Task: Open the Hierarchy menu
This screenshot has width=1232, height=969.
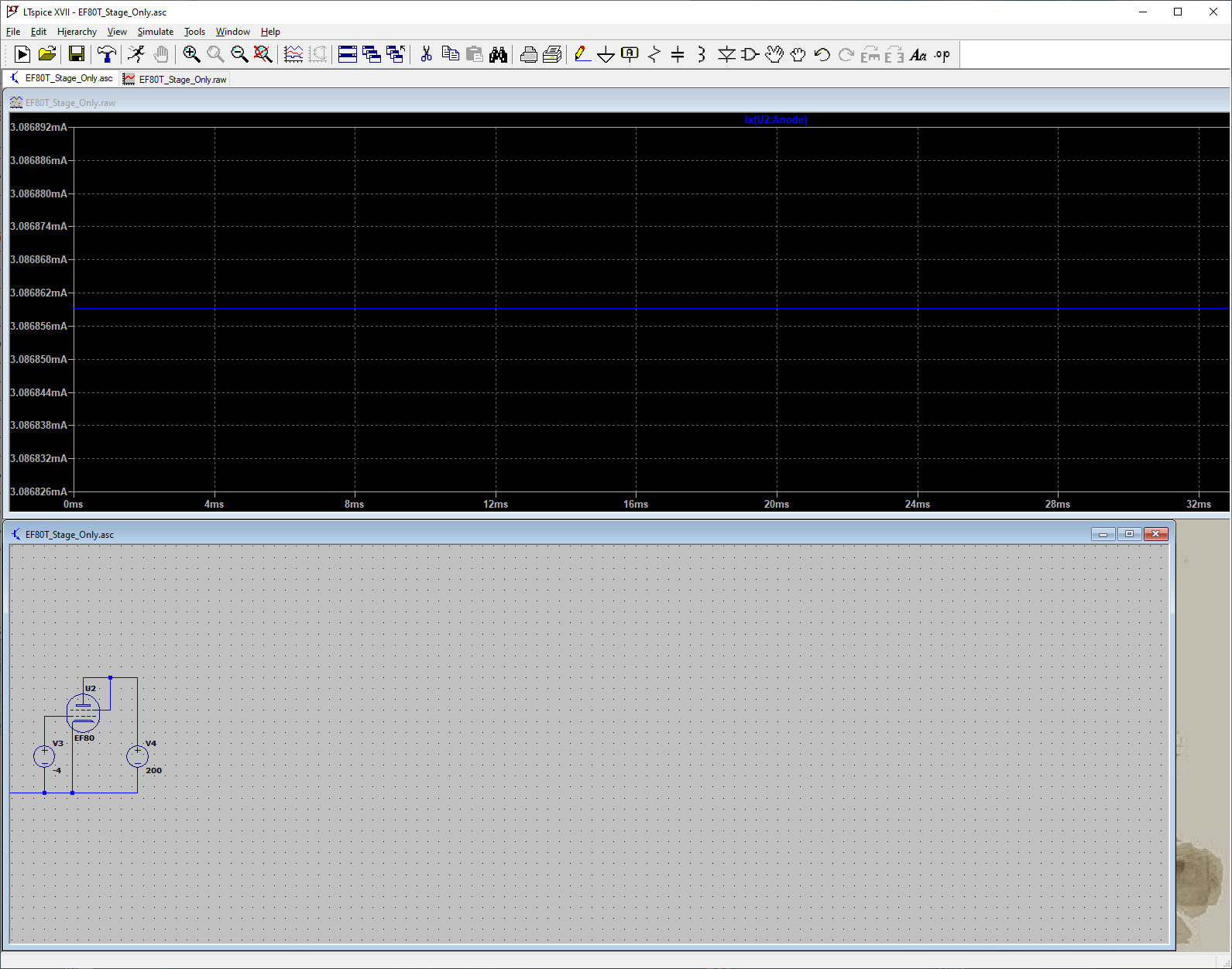Action: pyautogui.click(x=77, y=32)
